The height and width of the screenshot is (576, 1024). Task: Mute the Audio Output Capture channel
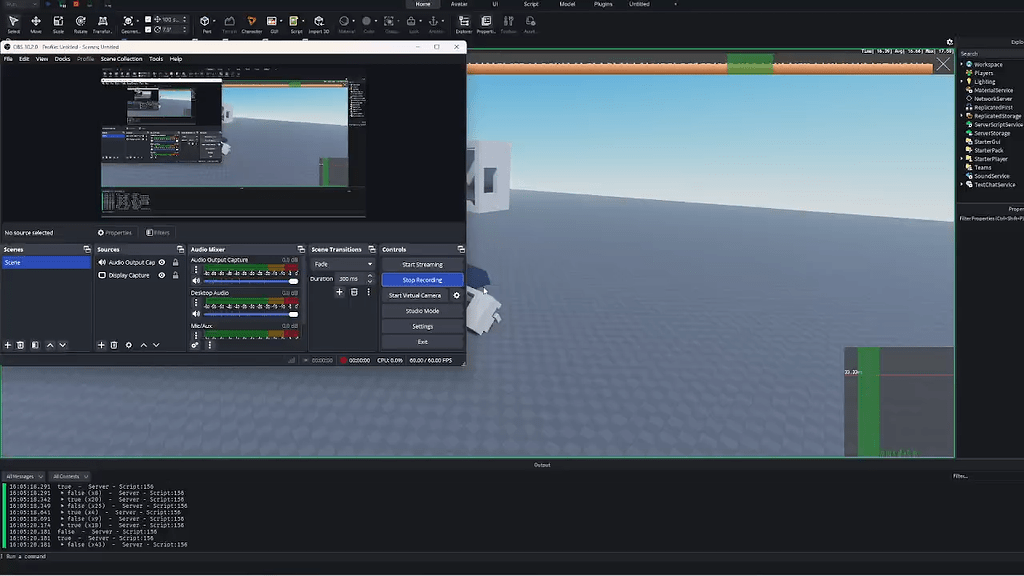(x=196, y=281)
